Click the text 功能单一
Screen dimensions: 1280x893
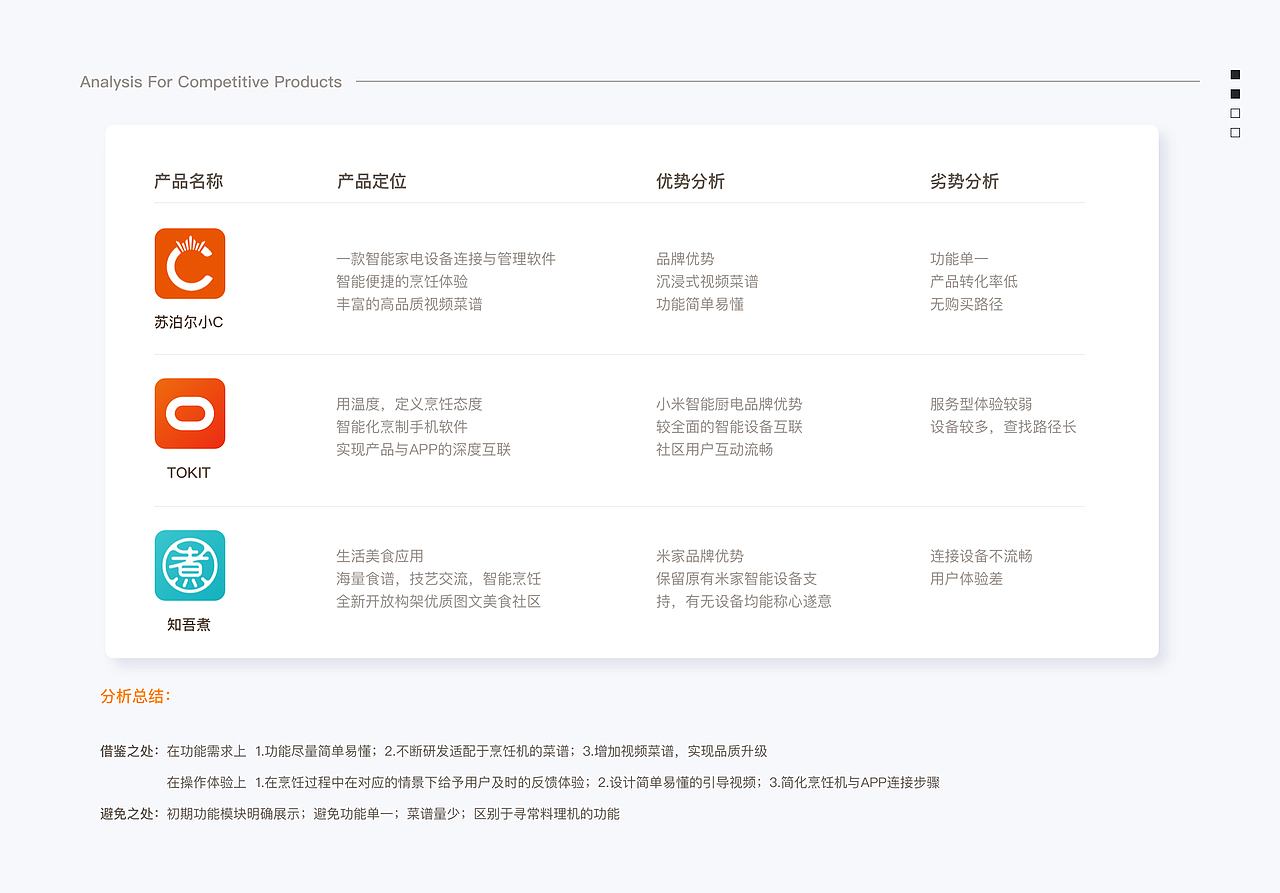959,259
